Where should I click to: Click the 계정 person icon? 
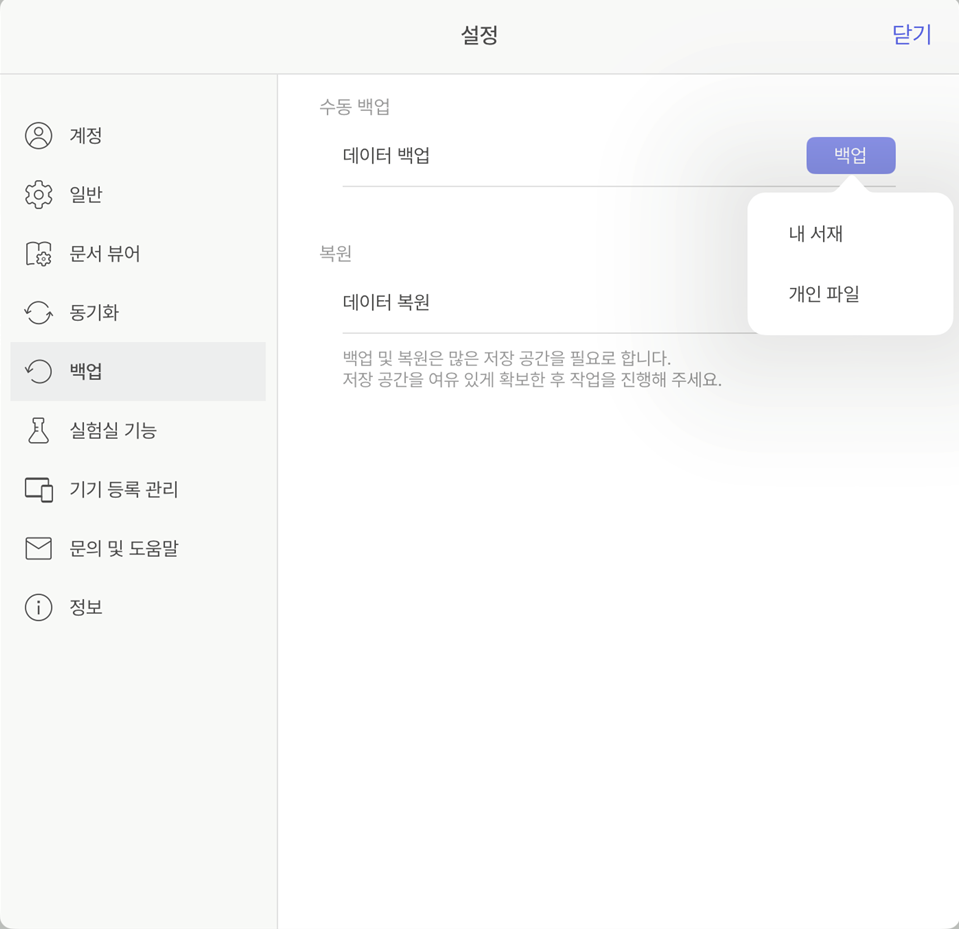pyautogui.click(x=38, y=136)
